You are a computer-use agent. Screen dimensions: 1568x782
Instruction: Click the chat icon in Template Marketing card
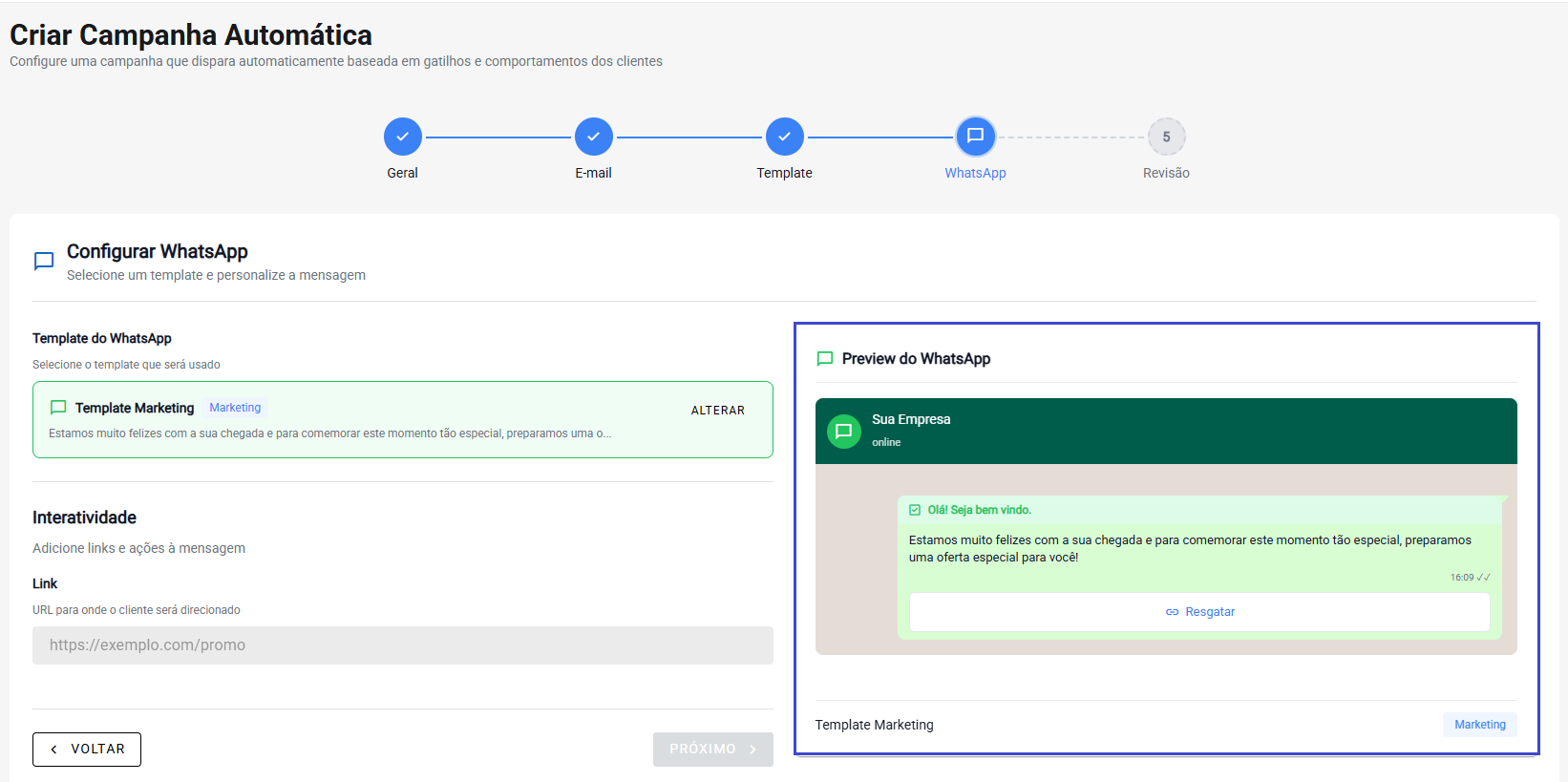coord(58,408)
